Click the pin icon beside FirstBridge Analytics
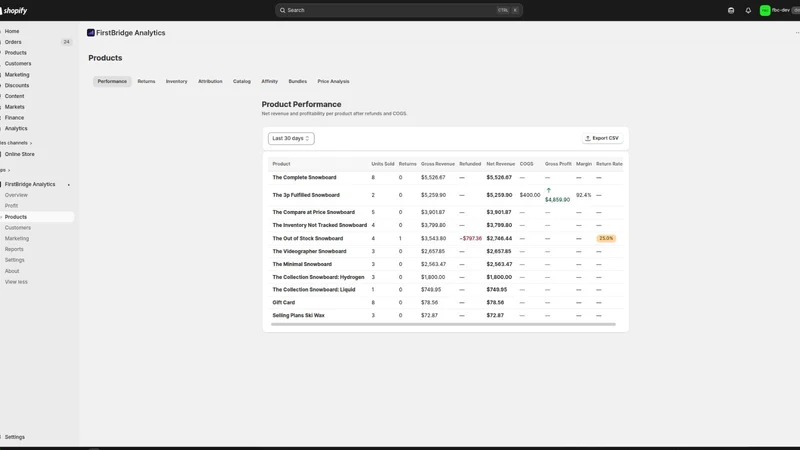The image size is (800, 450). 69,185
